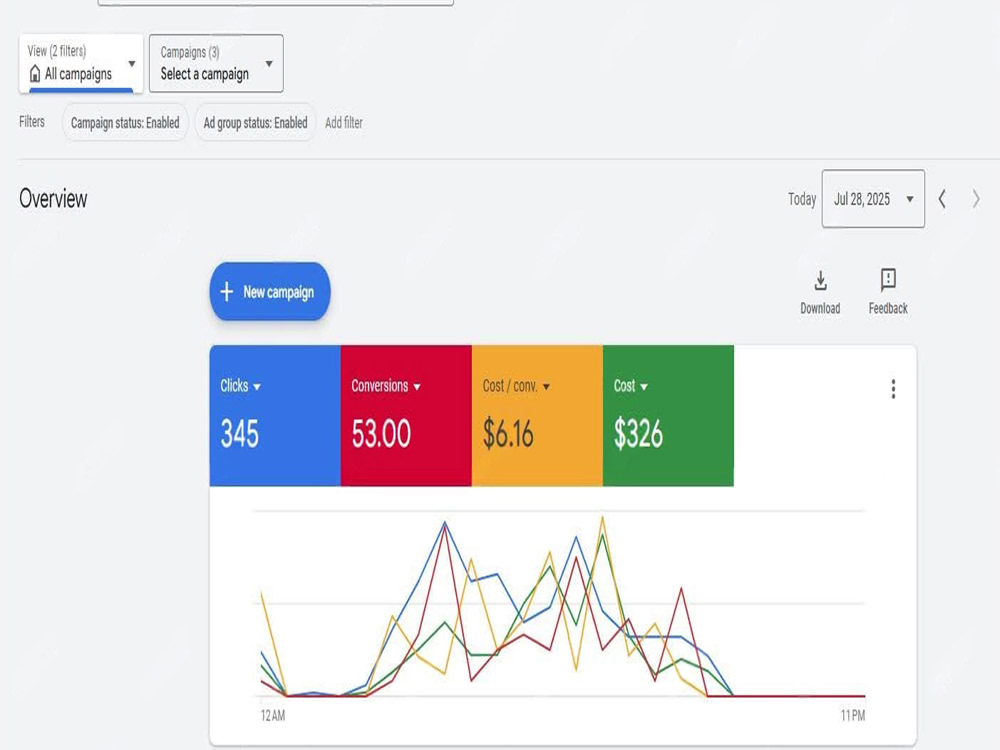Select the green Cost value $326
Screen dimensions: 1000x750
(638, 434)
